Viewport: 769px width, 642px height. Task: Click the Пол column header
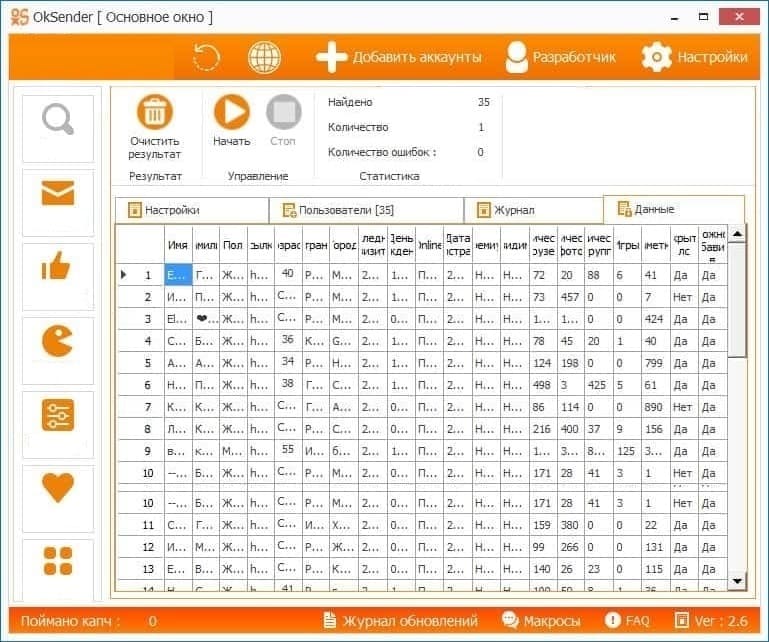pyautogui.click(x=233, y=245)
